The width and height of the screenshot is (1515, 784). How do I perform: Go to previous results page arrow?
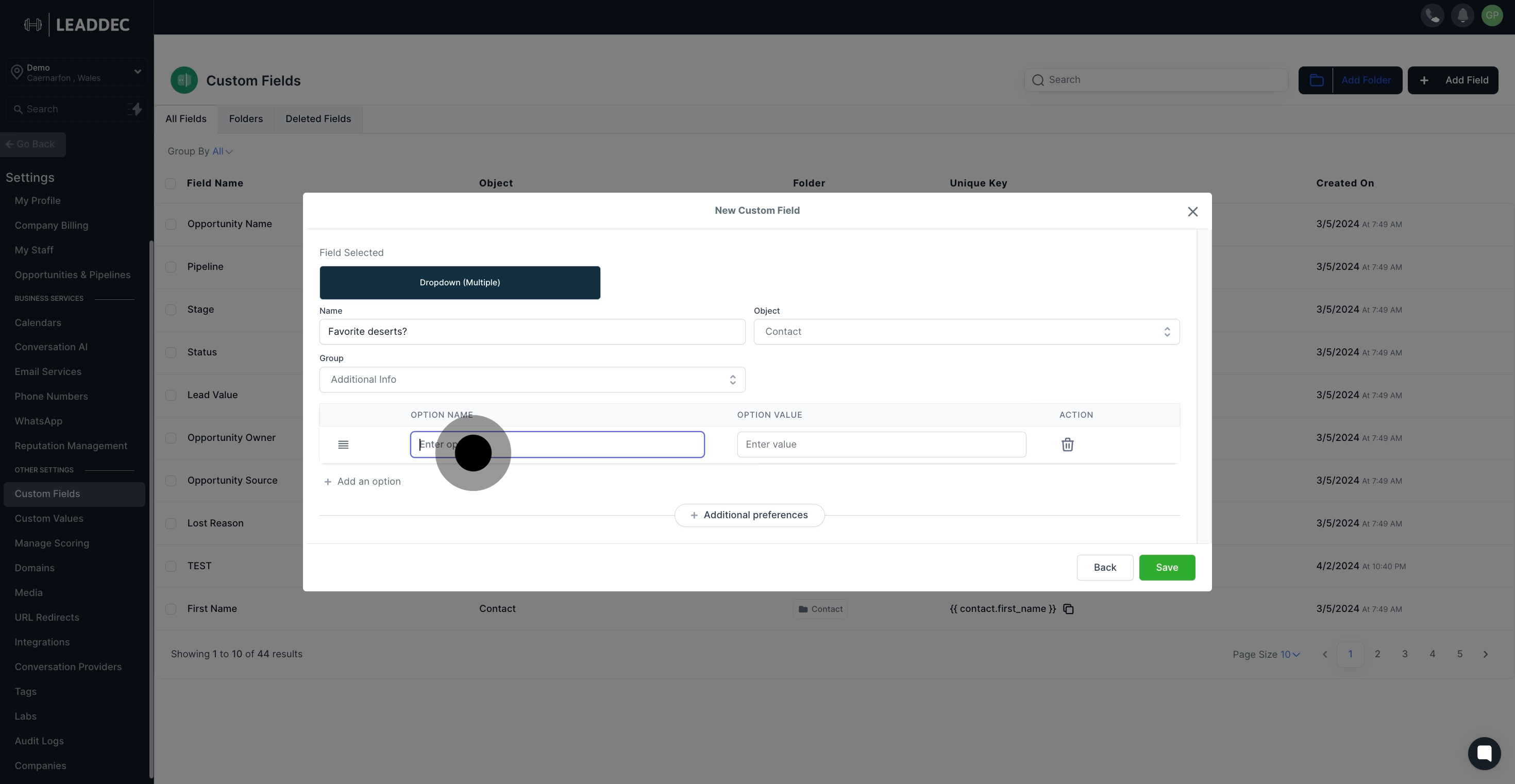[1324, 654]
